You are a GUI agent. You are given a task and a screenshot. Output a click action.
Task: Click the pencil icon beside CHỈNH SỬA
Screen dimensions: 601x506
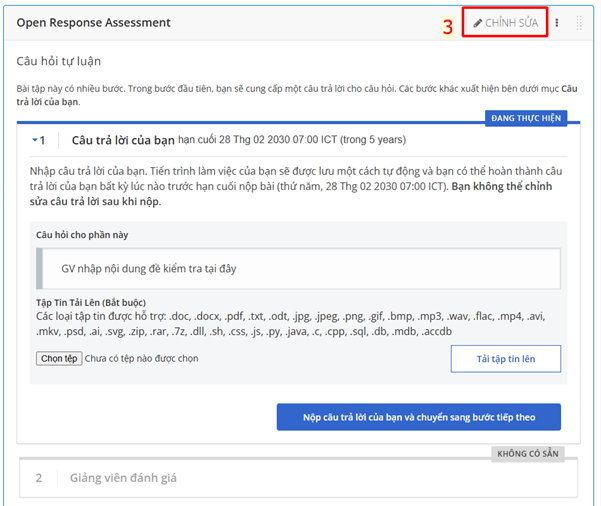pos(477,23)
